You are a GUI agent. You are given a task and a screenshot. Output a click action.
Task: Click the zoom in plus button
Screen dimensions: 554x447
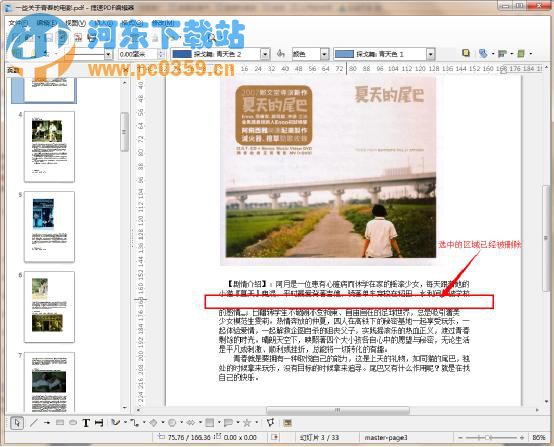pos(522,437)
